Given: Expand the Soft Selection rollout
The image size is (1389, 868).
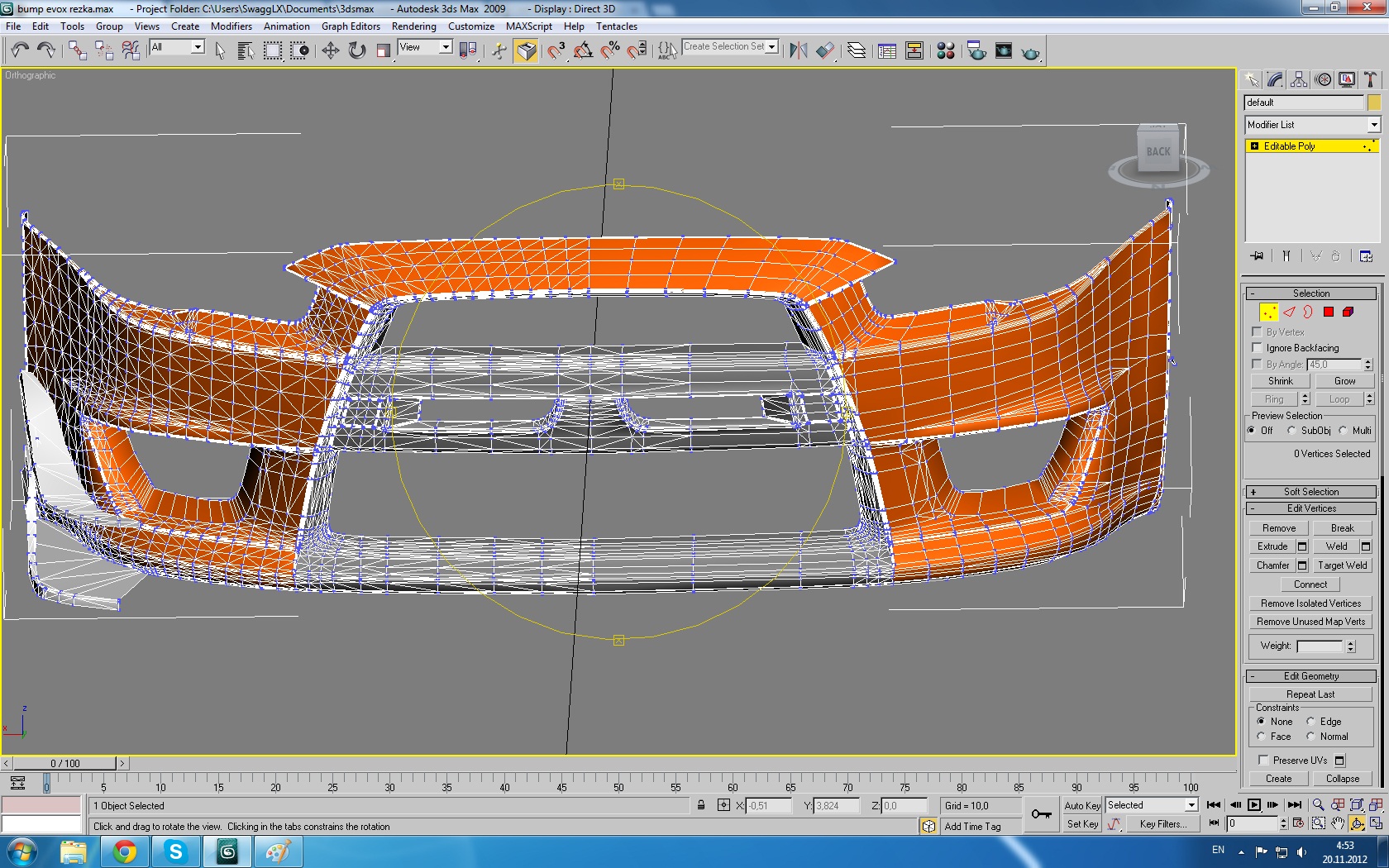Looking at the screenshot, I should coord(1310,492).
